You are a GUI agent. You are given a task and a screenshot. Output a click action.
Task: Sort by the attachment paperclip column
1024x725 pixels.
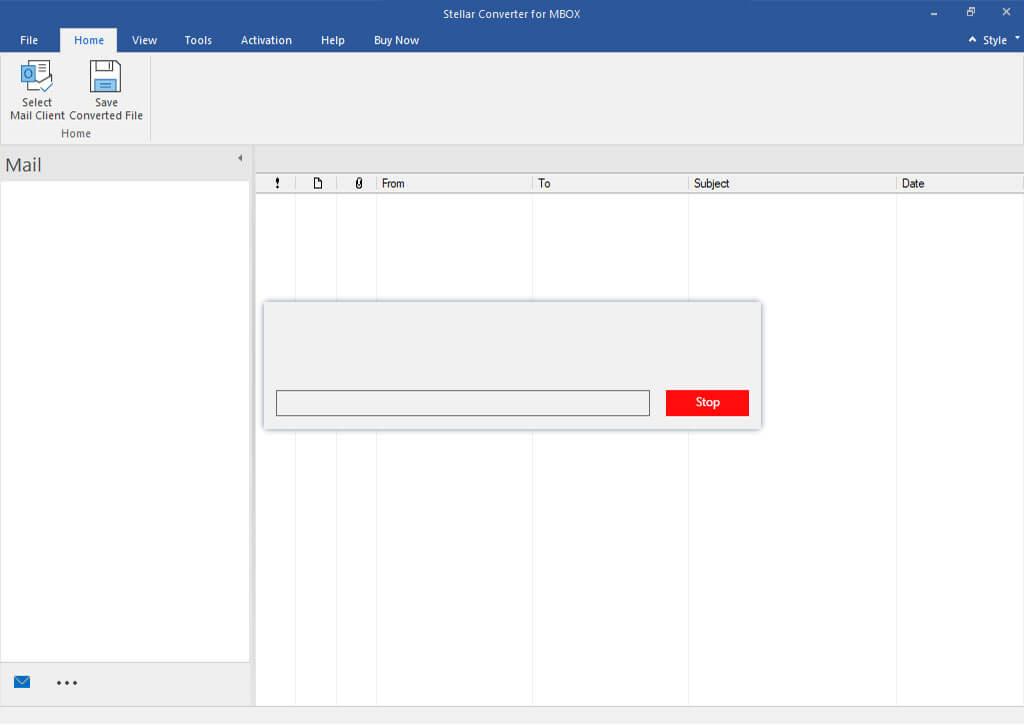coord(358,184)
